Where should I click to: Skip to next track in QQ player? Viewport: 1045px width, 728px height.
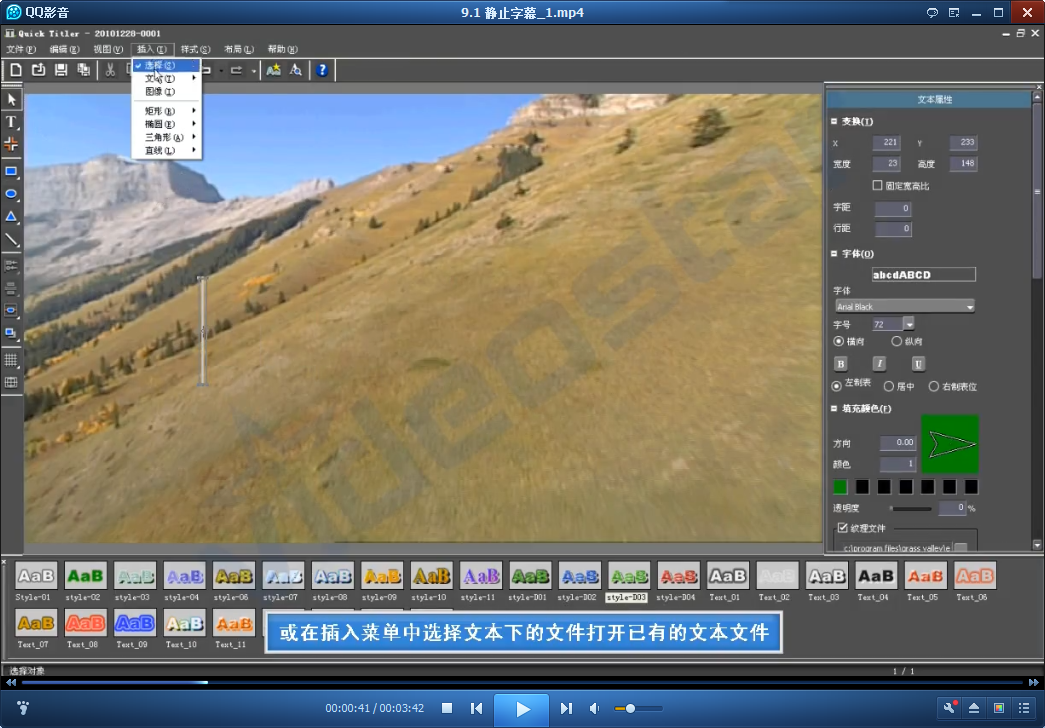click(566, 708)
